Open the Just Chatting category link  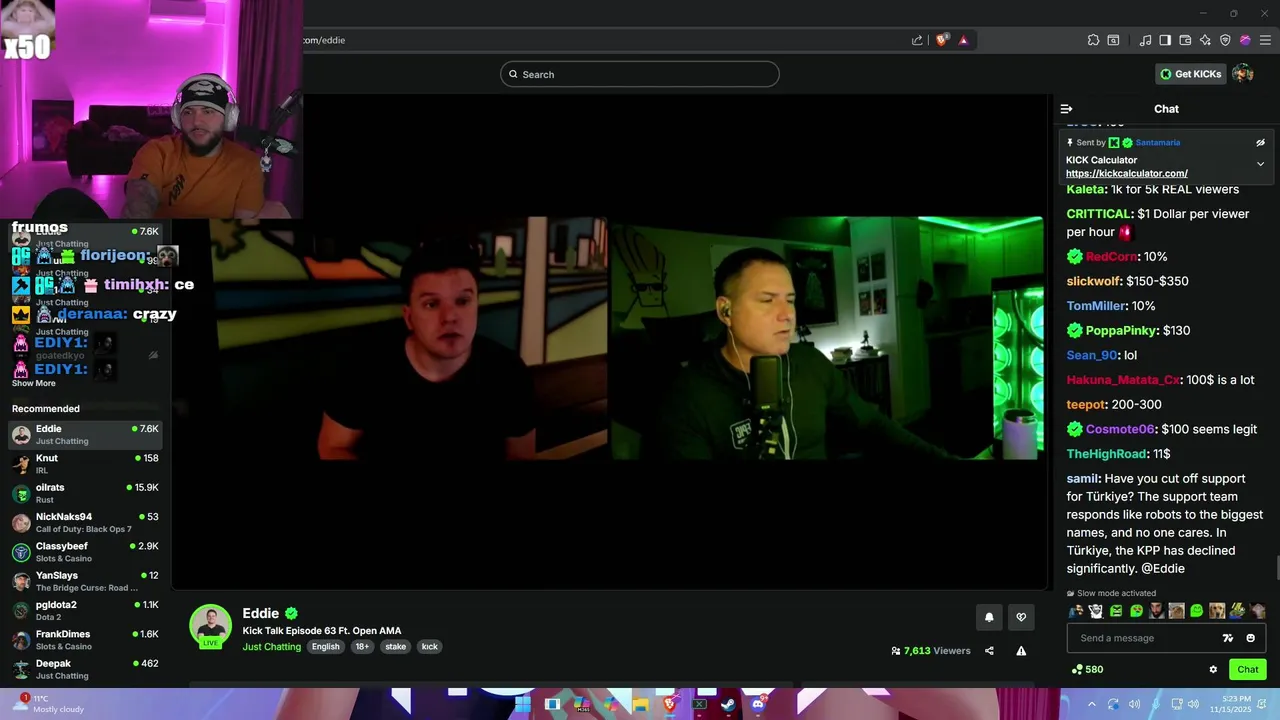(x=271, y=647)
